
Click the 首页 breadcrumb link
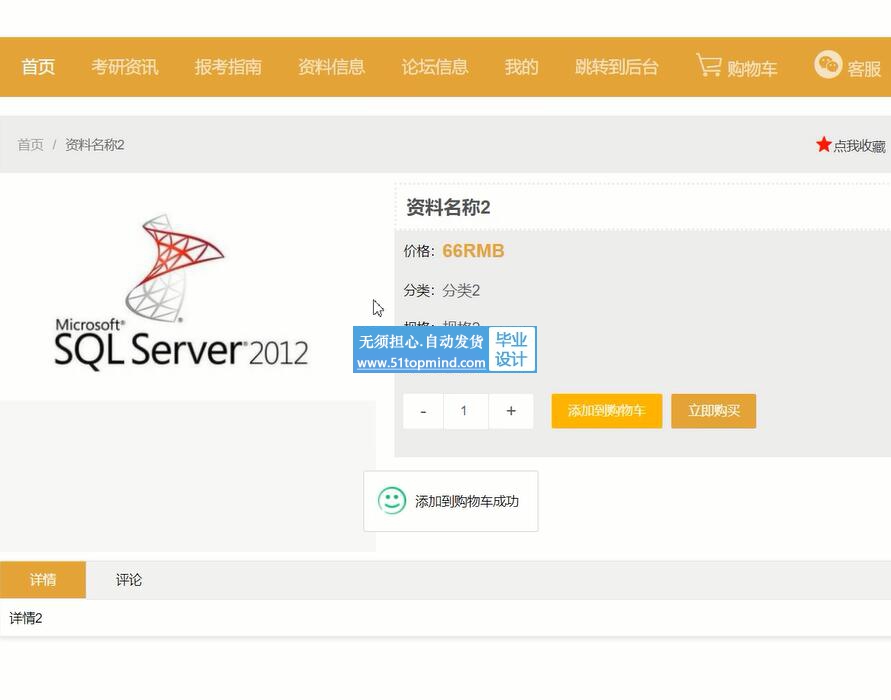(31, 145)
